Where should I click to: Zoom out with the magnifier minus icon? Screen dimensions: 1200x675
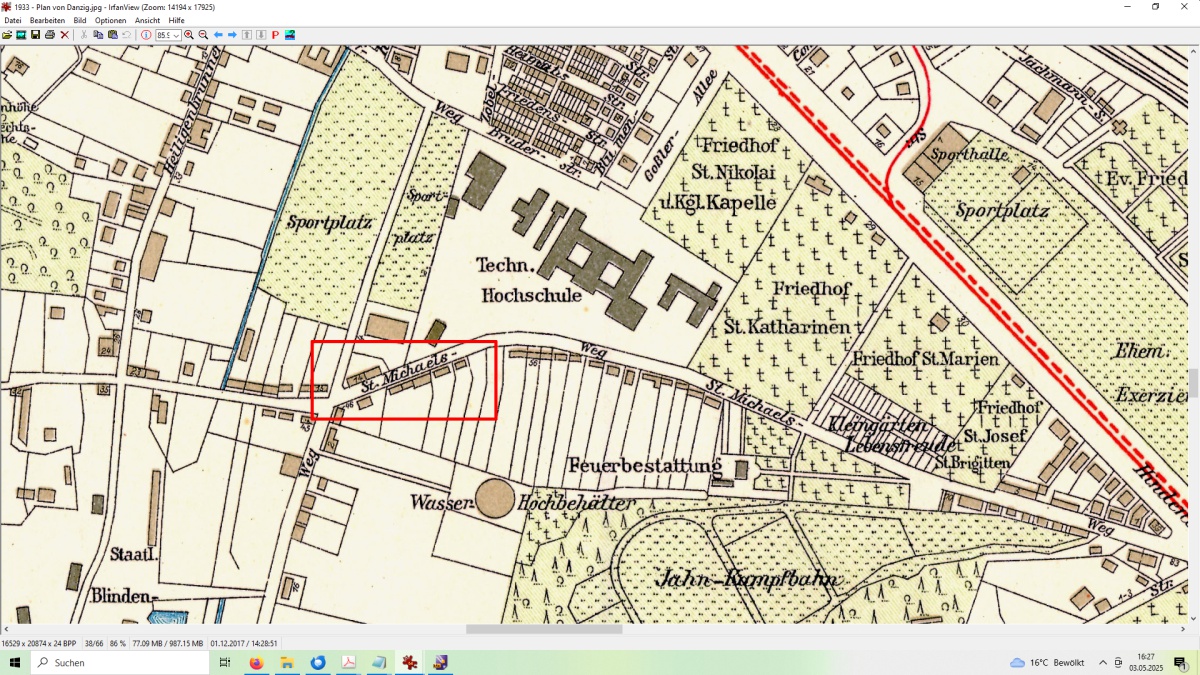pyautogui.click(x=203, y=35)
